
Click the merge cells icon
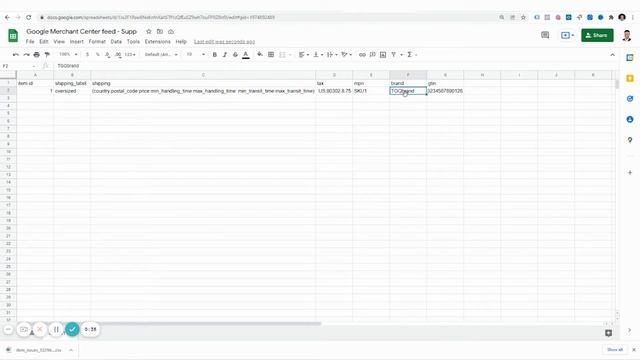coord(282,55)
